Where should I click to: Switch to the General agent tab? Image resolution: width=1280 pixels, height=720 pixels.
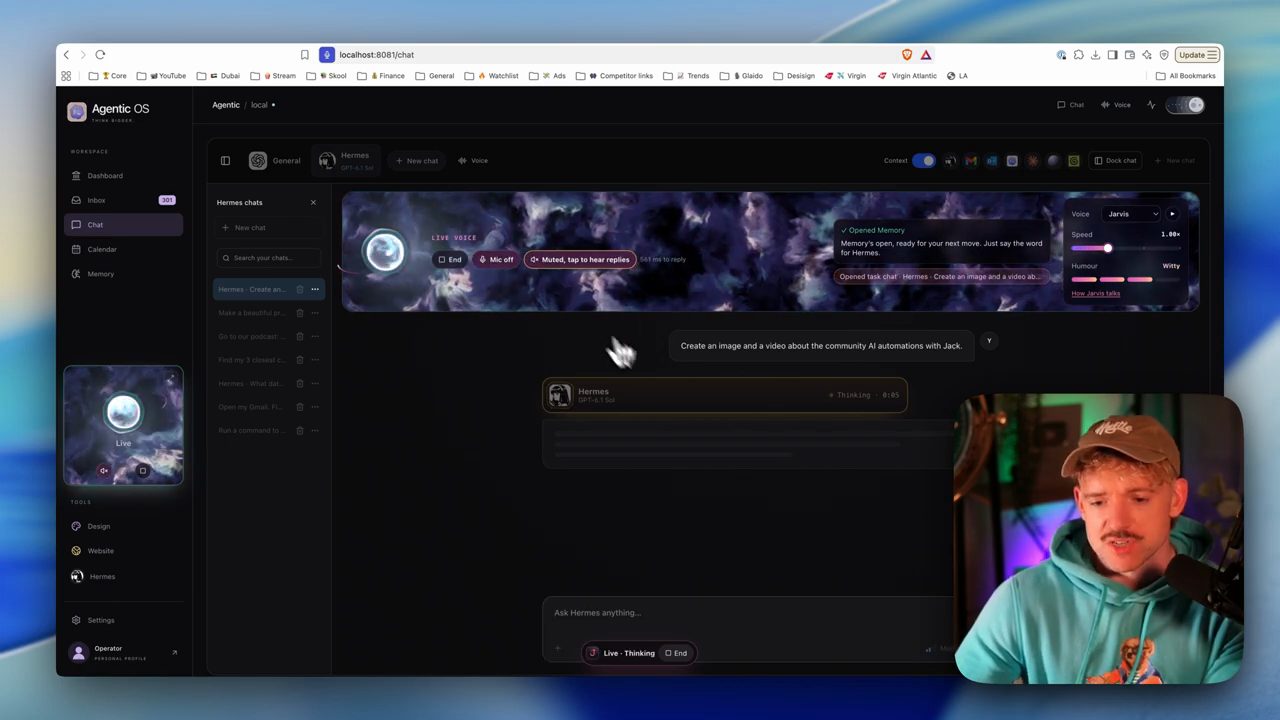[275, 161]
